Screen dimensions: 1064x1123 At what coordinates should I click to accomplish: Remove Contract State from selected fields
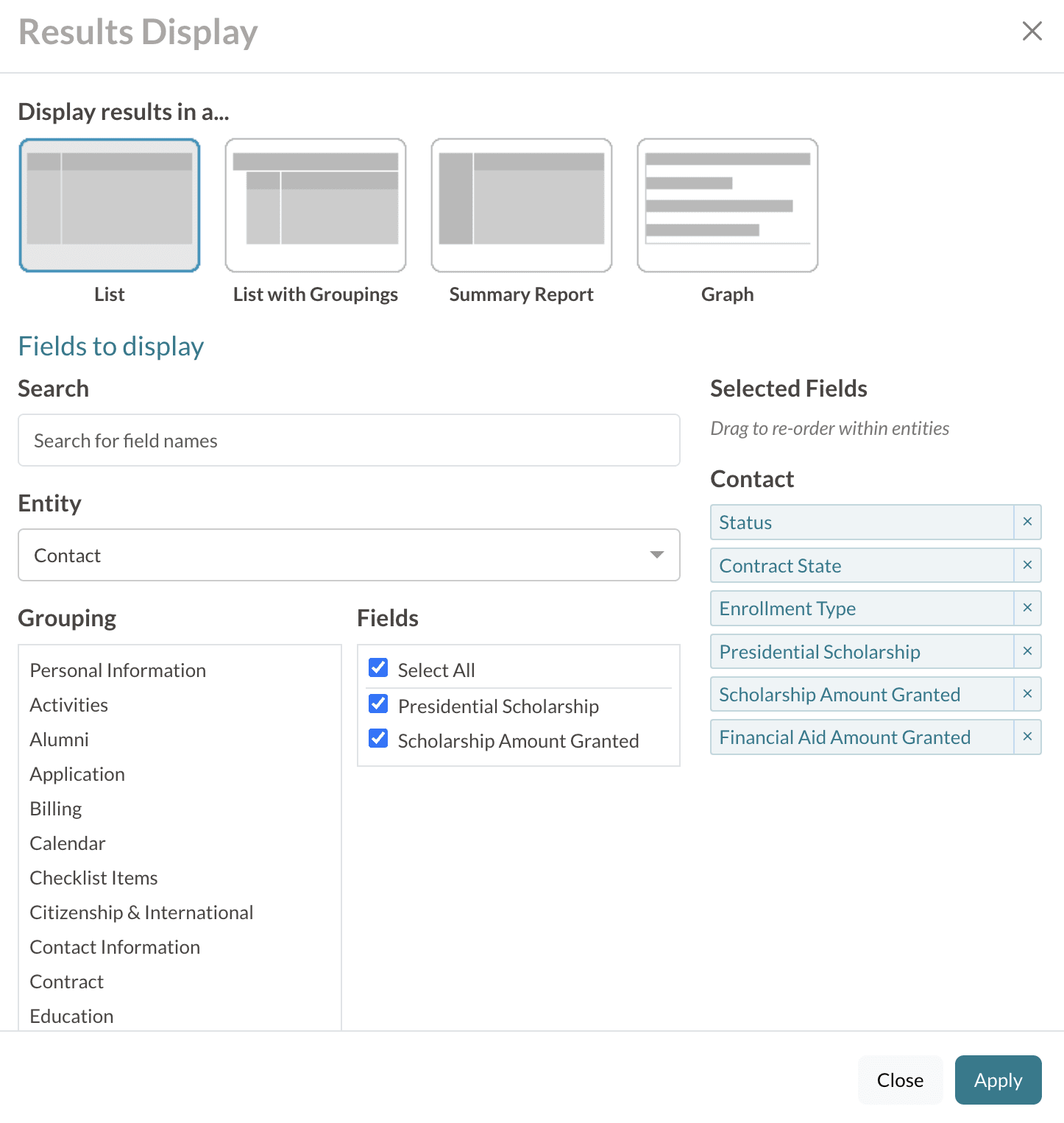tap(1027, 565)
